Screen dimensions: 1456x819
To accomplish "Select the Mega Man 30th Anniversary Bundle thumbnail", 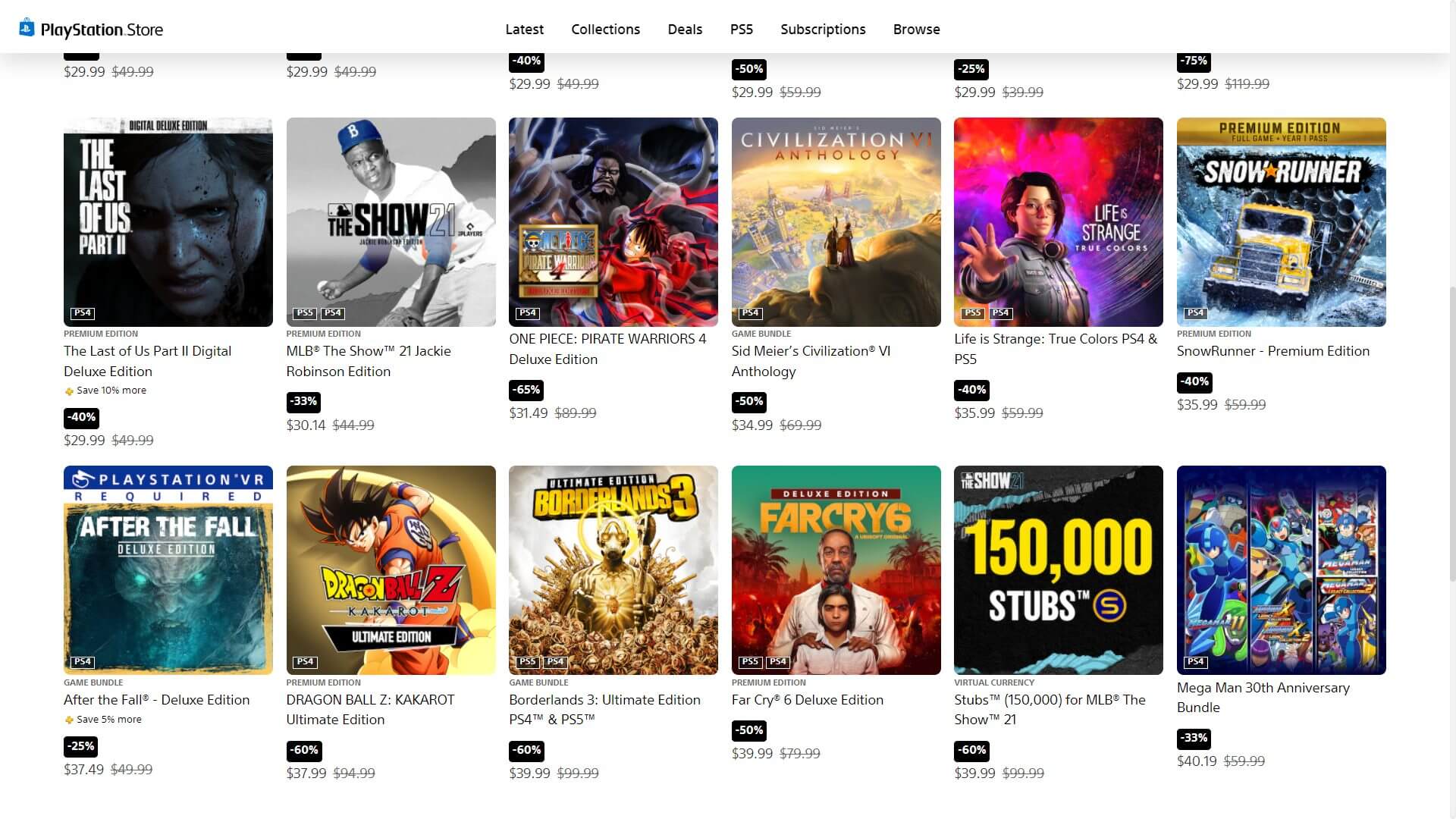I will [1281, 570].
